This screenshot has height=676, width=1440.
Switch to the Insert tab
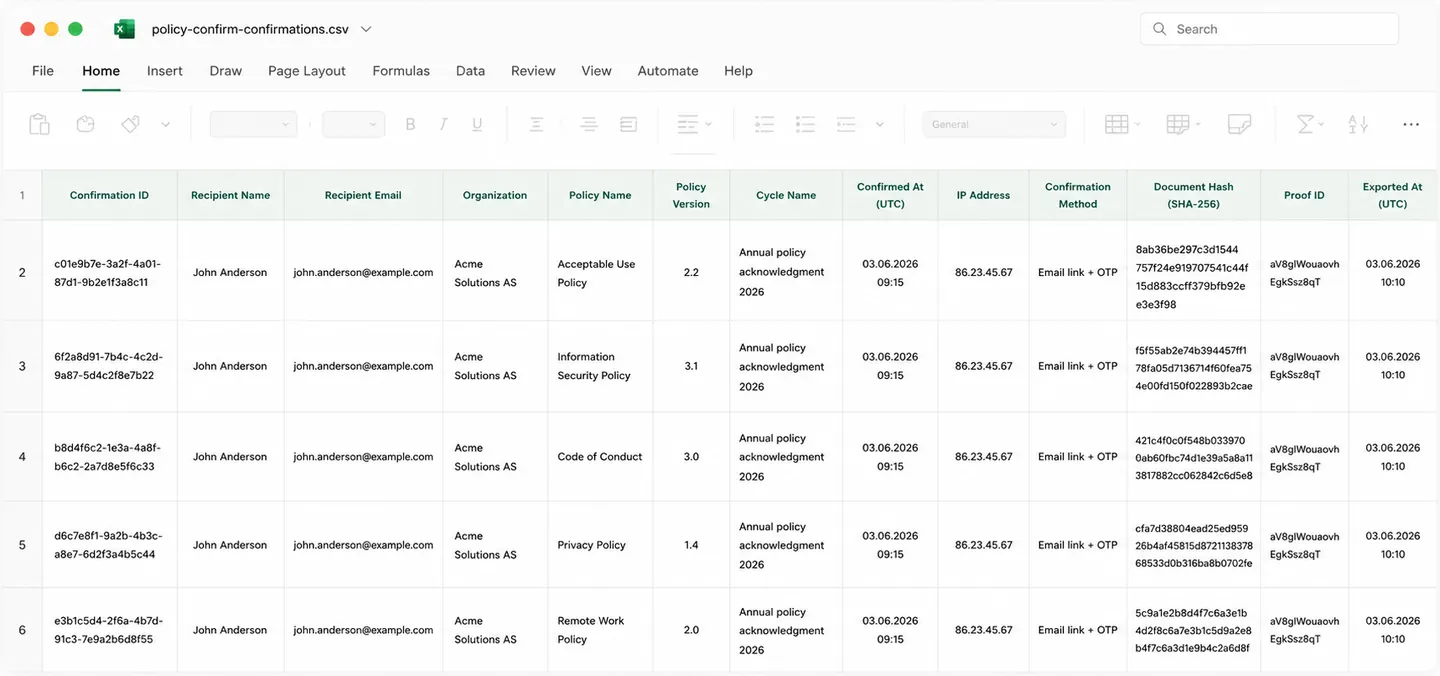[x=165, y=71]
